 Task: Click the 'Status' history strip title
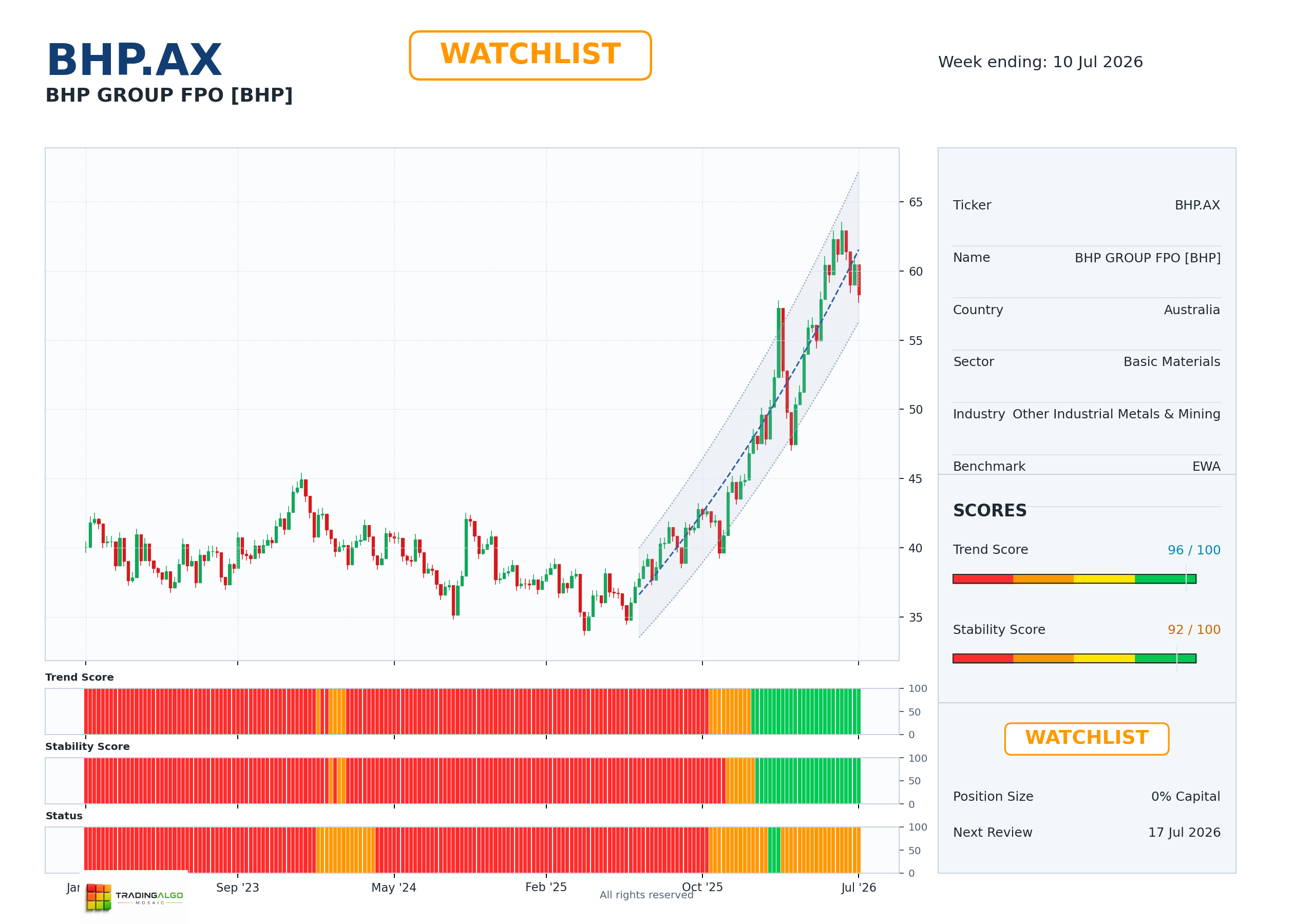(x=64, y=815)
